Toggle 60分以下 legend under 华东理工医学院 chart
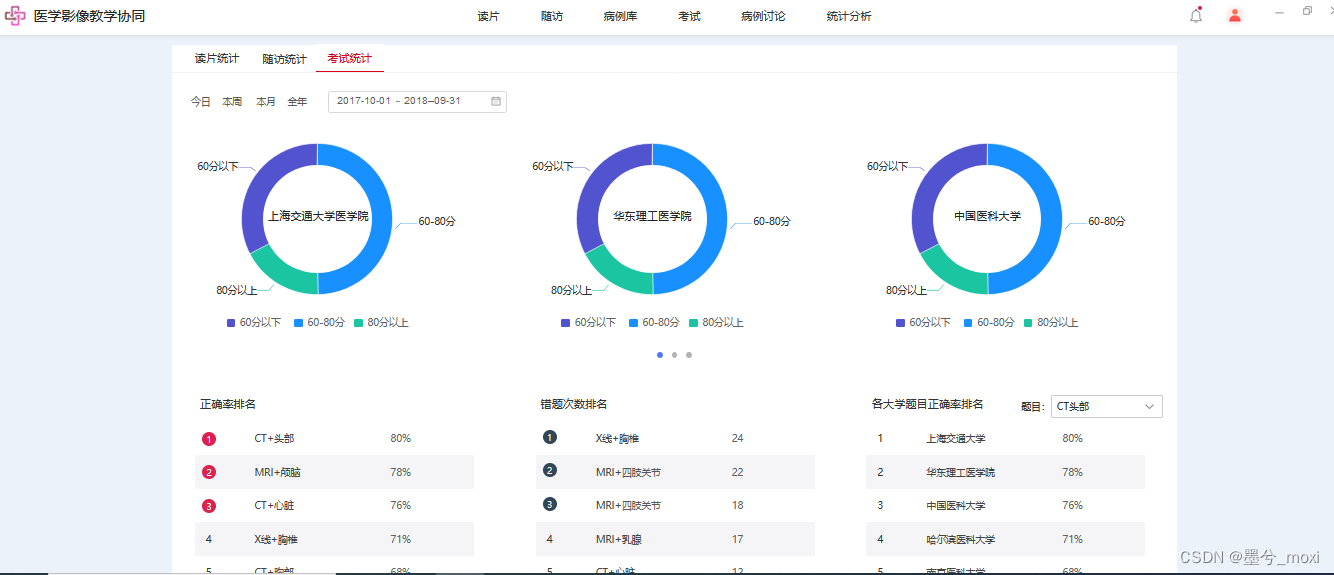 (589, 323)
